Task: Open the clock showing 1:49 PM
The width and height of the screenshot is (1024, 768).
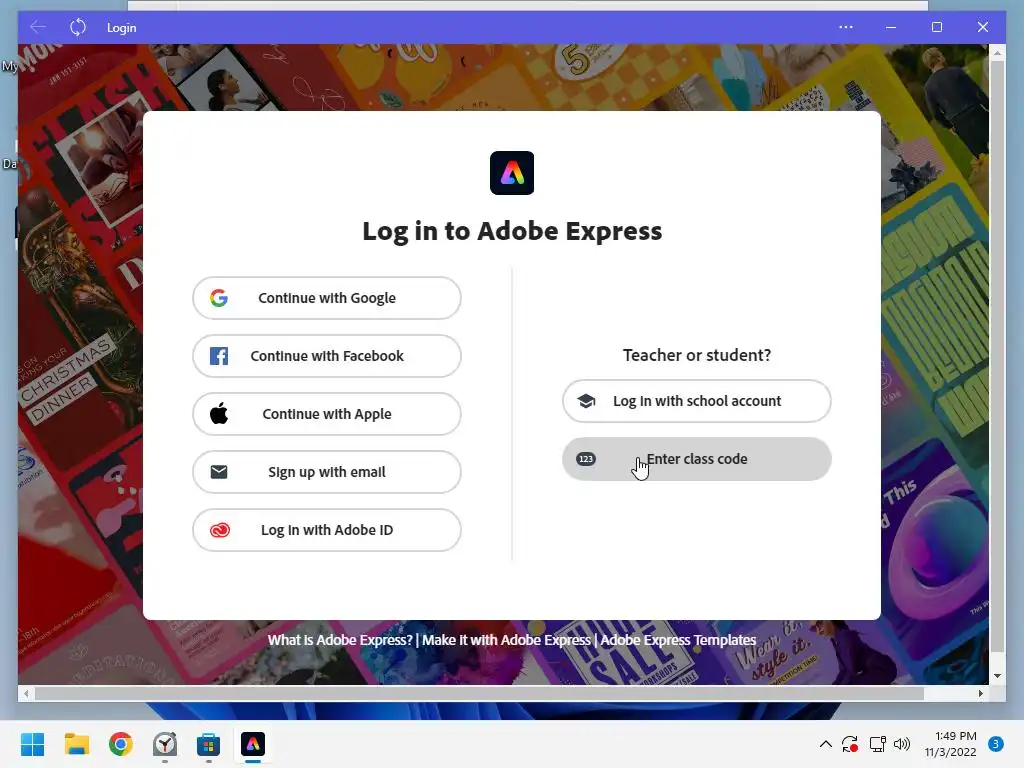Action: coord(951,744)
